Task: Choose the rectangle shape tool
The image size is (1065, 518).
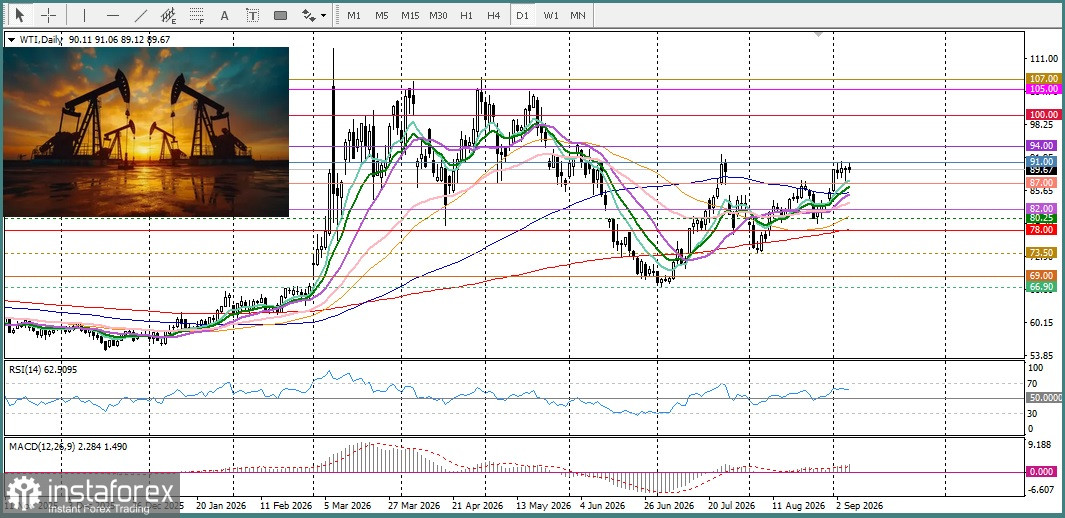Action: point(281,15)
